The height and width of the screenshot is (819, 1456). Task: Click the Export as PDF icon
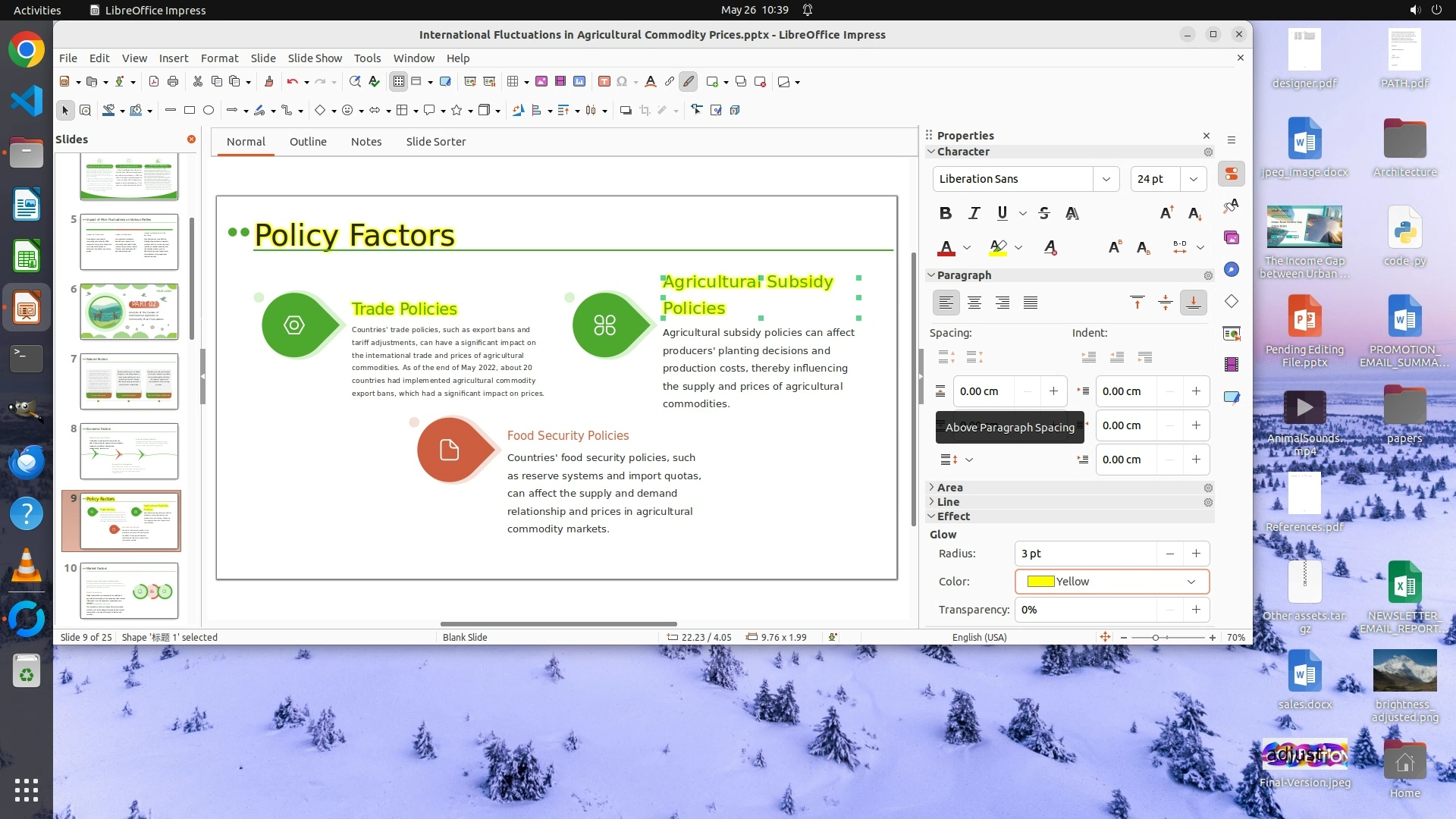coord(154,81)
